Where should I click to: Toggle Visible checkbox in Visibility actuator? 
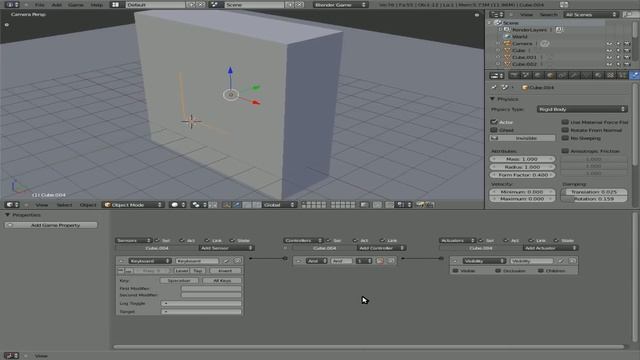[x=456, y=270]
